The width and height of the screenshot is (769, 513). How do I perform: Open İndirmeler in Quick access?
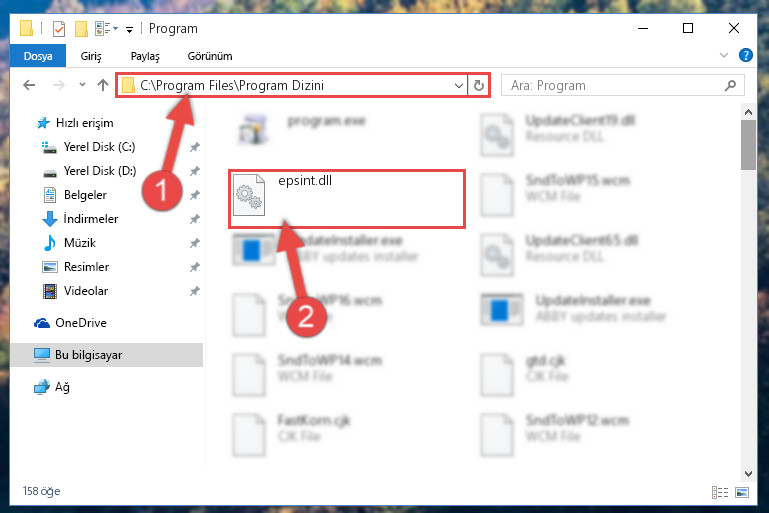[x=91, y=219]
